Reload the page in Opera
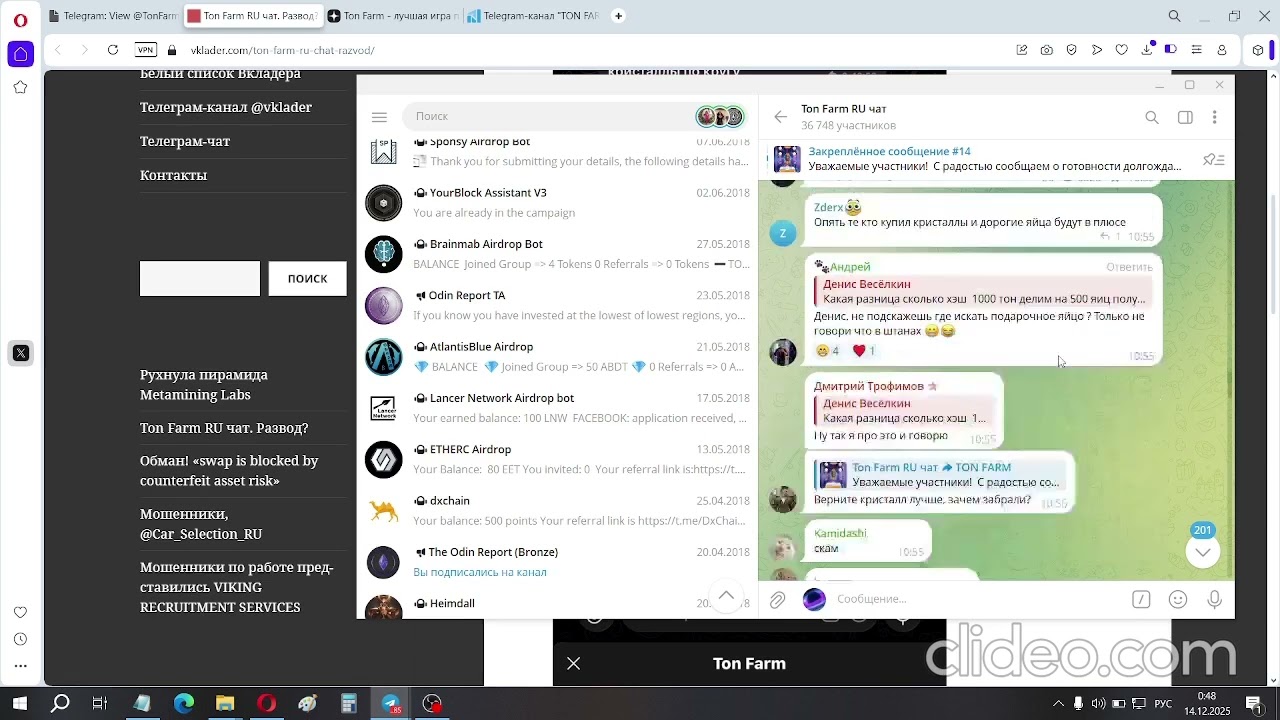 113,50
